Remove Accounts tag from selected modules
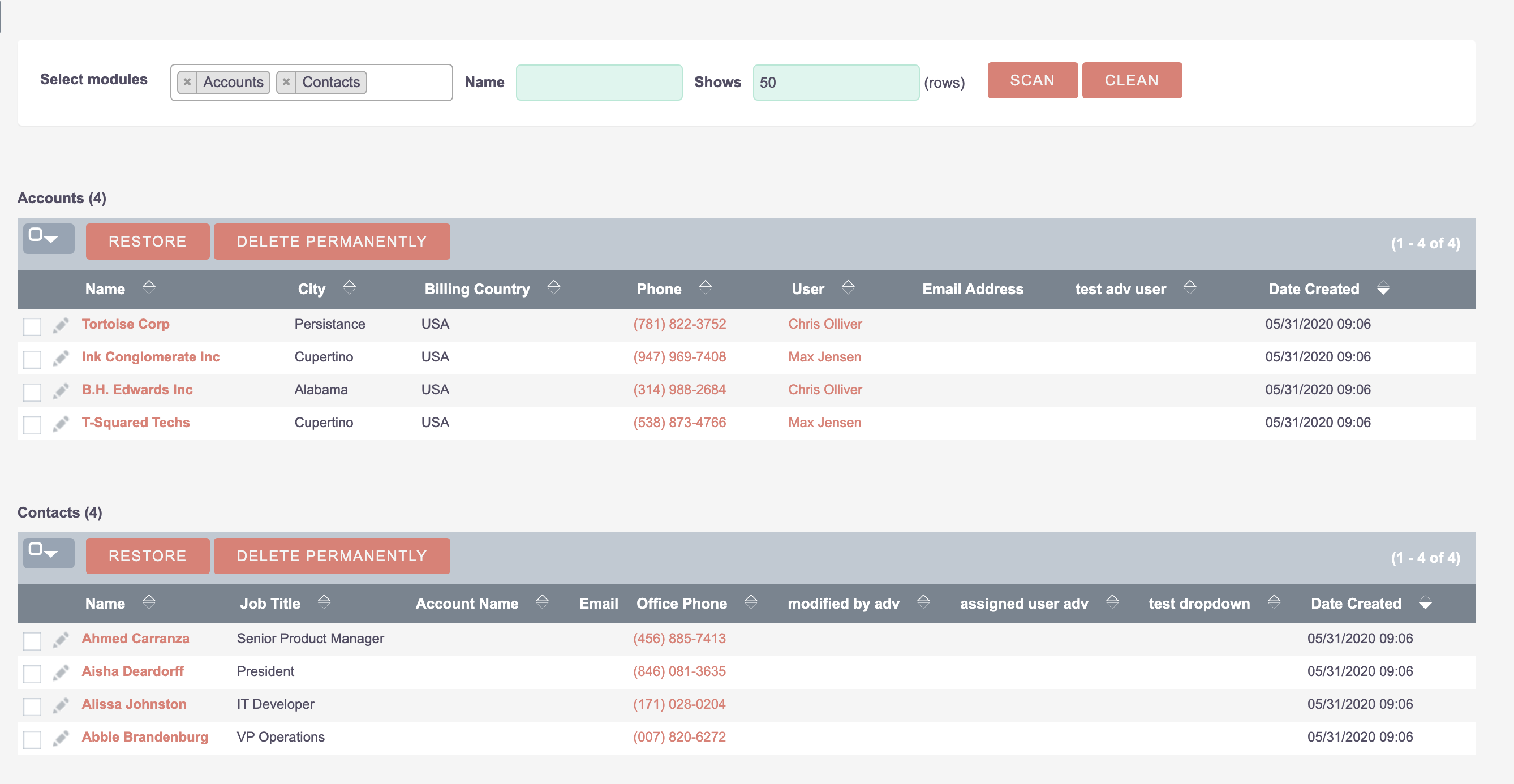Screen dimensions: 1514x784 [x=187, y=82]
